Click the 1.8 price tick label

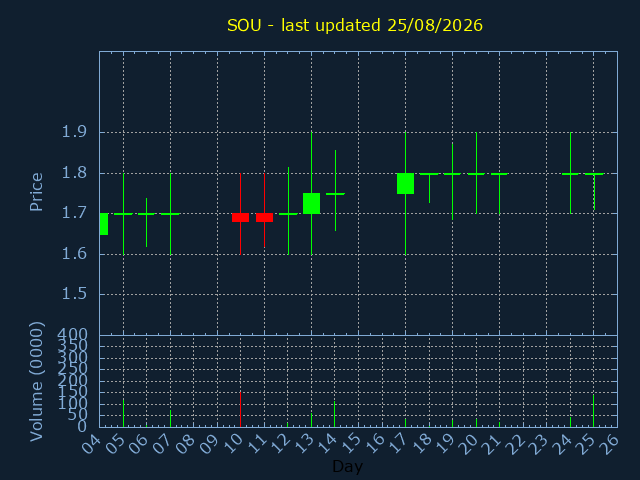coord(74,173)
